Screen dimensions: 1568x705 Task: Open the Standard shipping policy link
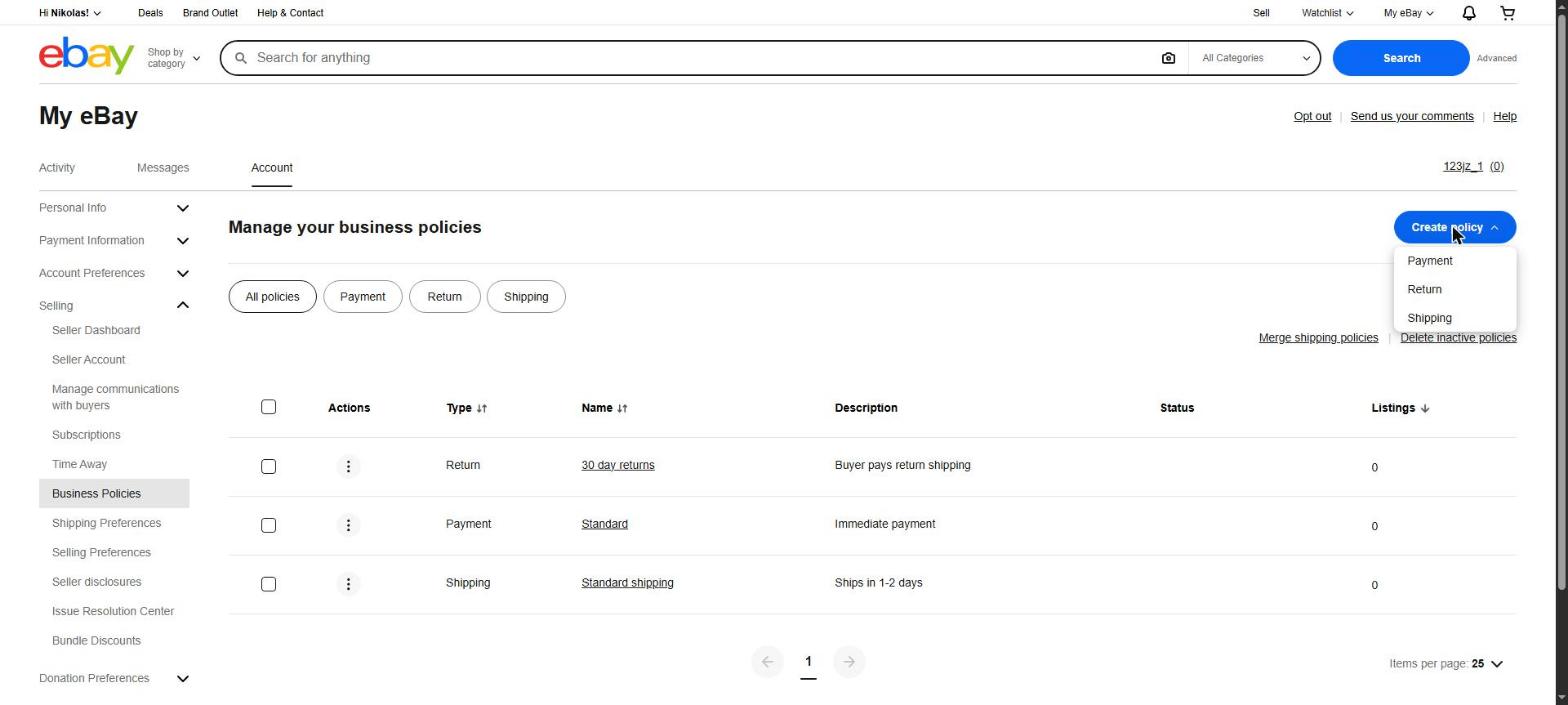click(627, 583)
